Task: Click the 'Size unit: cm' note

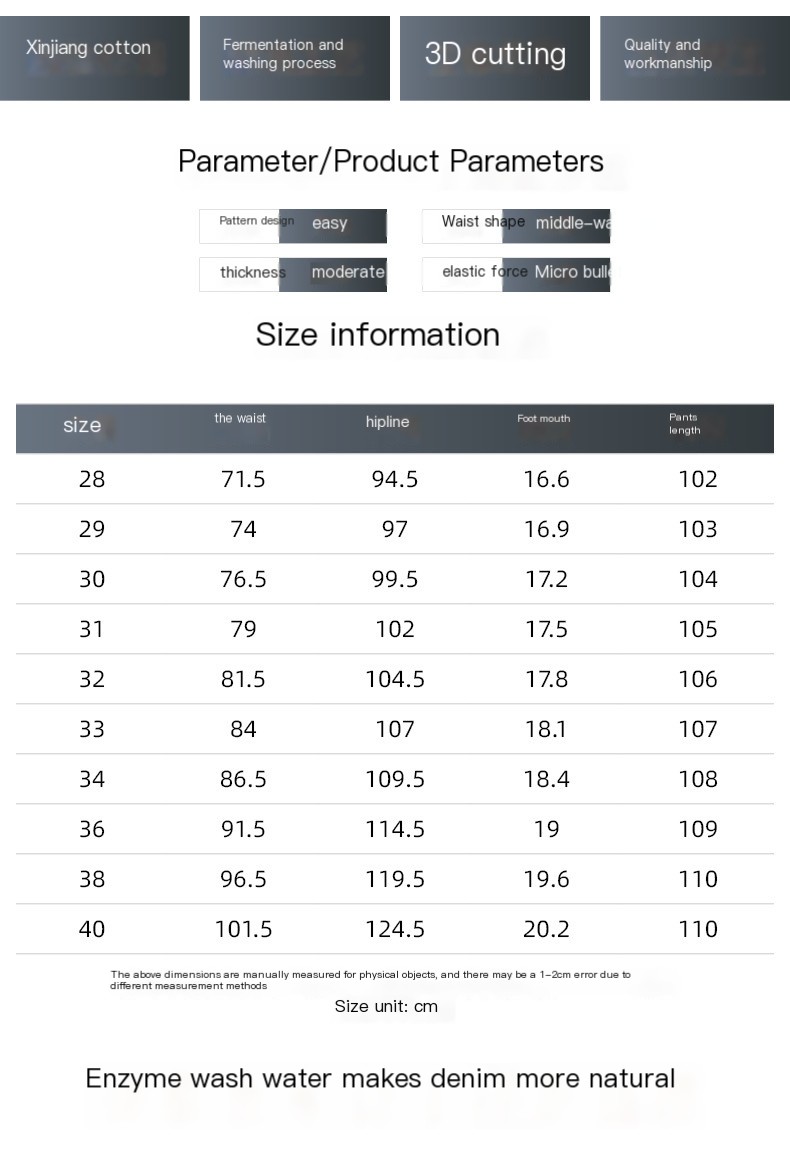Action: (x=386, y=1006)
